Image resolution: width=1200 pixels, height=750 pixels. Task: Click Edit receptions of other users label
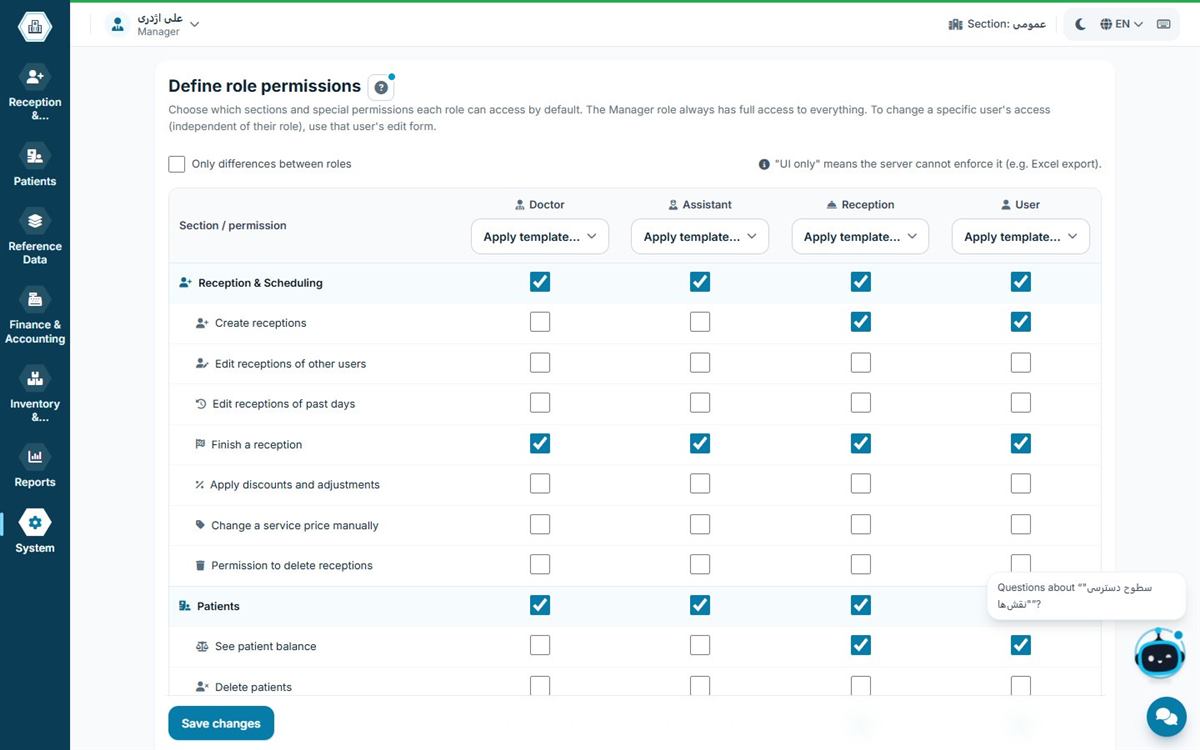point(290,364)
